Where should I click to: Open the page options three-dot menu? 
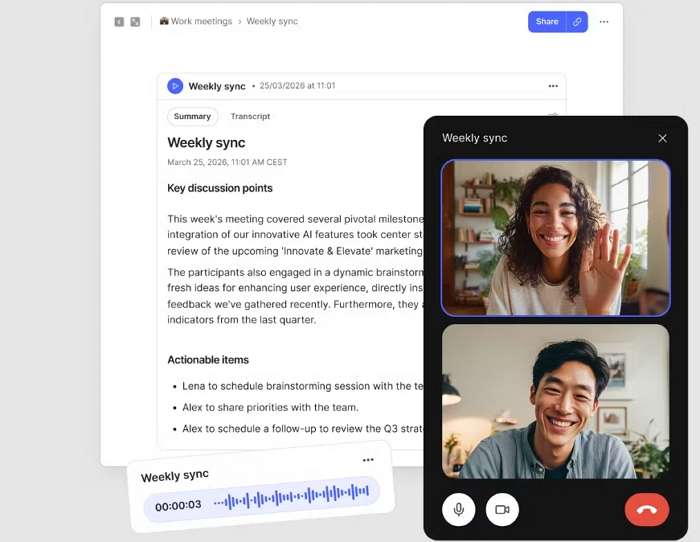(x=604, y=21)
